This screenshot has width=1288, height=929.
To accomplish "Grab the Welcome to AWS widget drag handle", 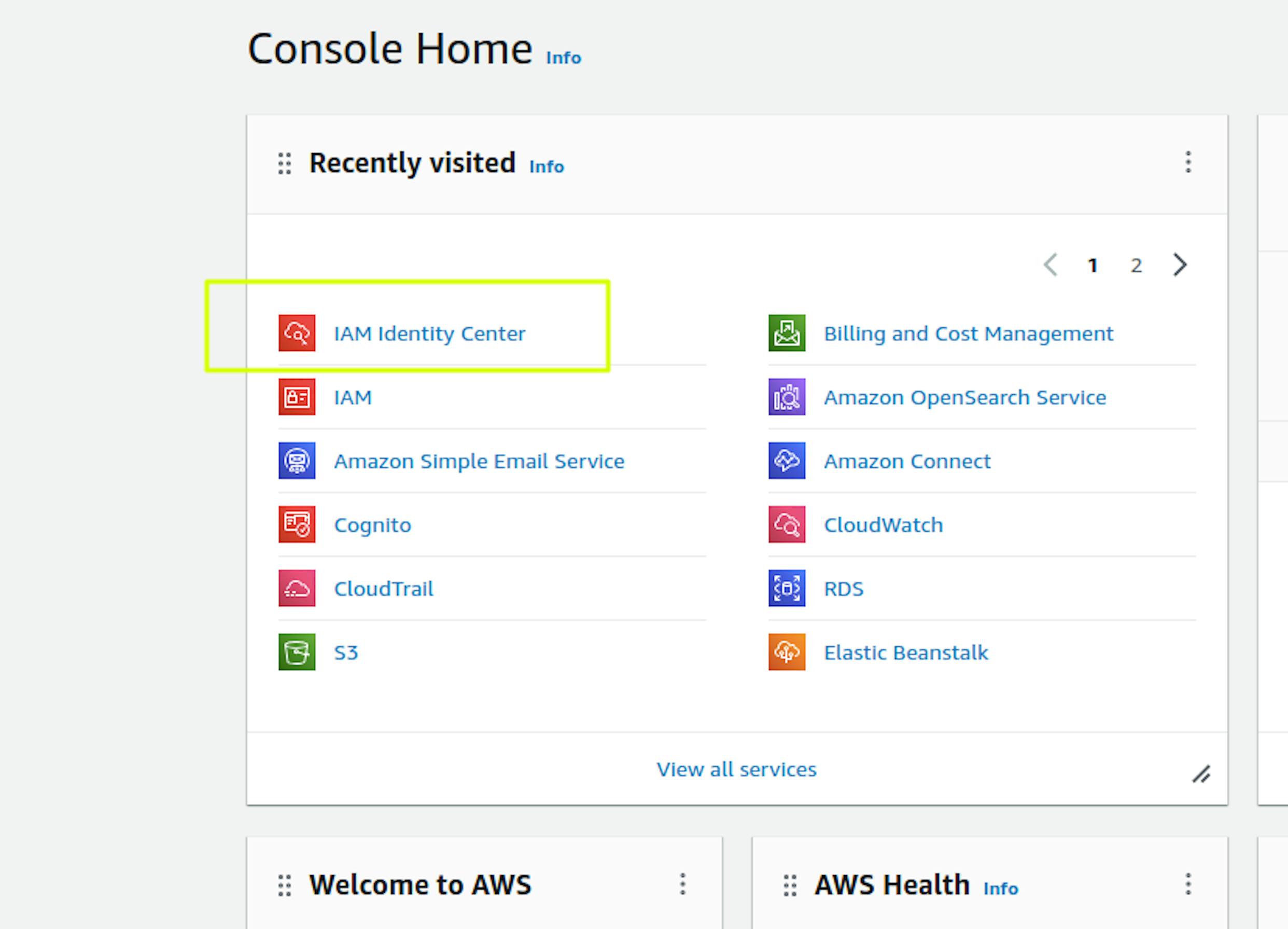I will pos(285,885).
